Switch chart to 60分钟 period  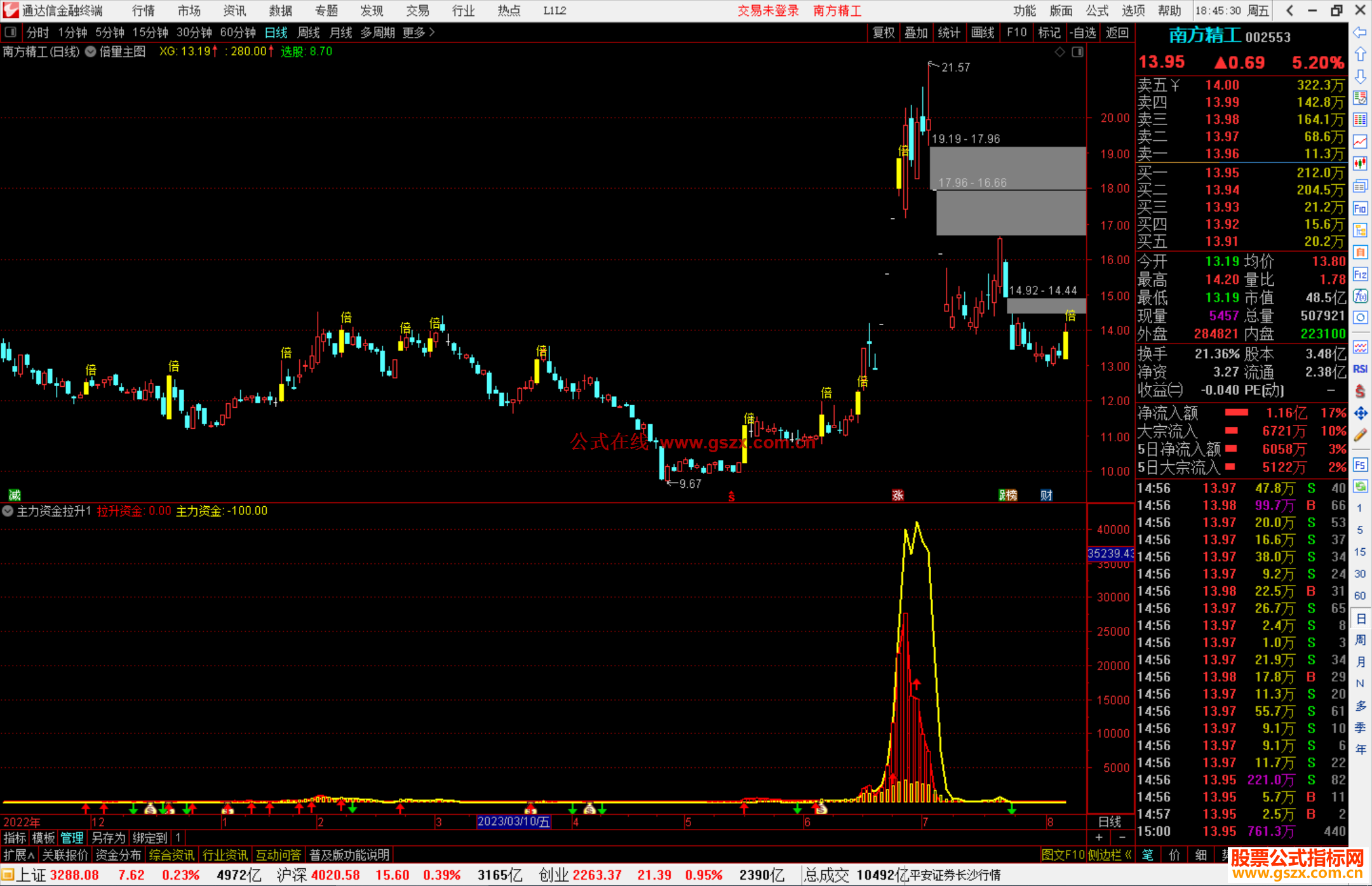pyautogui.click(x=238, y=32)
